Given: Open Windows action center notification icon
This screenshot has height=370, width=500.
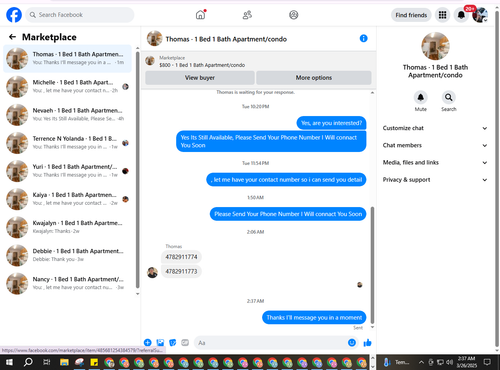Looking at the screenshot, I should click(x=487, y=362).
